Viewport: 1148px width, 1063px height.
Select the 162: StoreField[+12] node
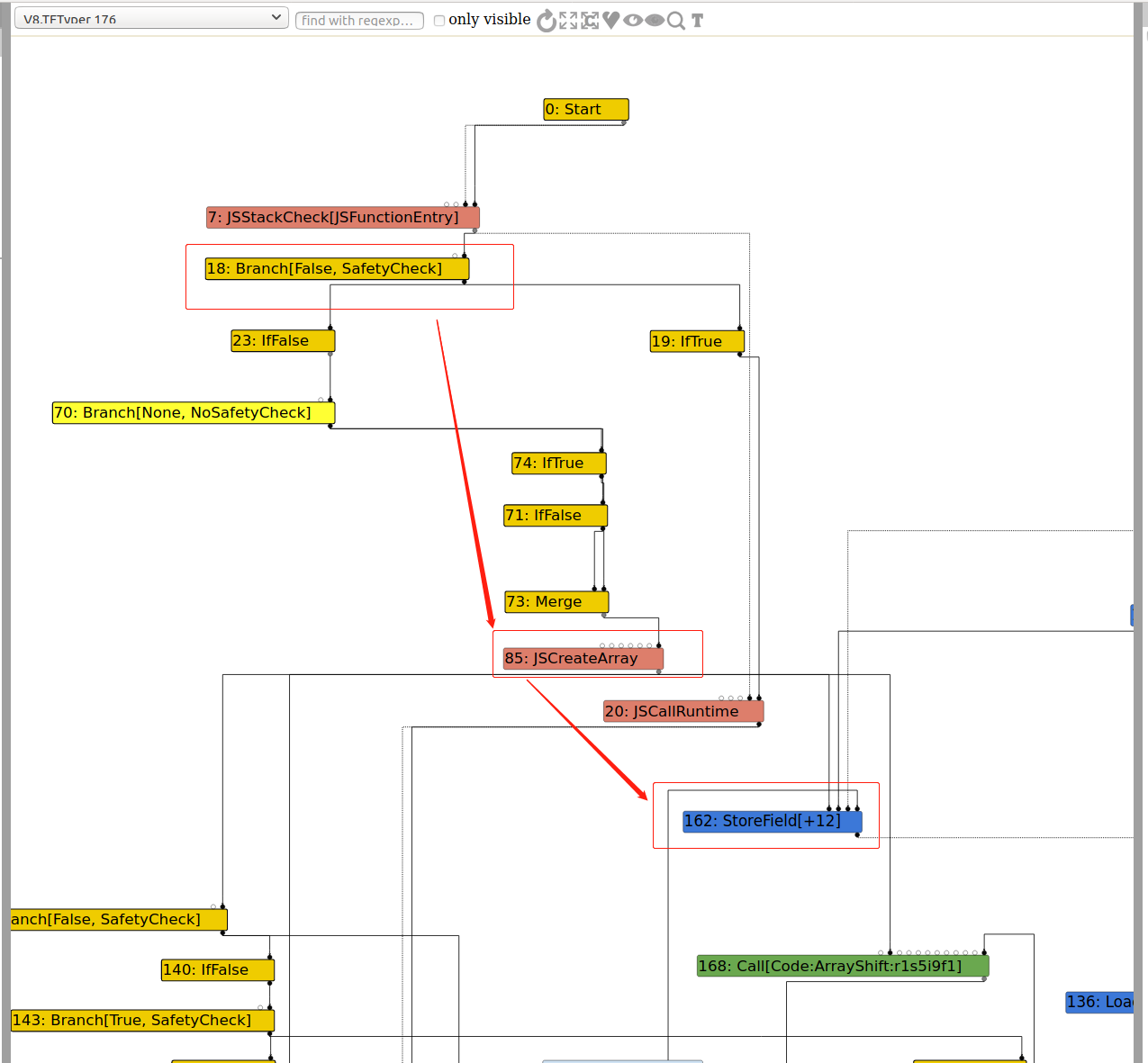tap(773, 822)
